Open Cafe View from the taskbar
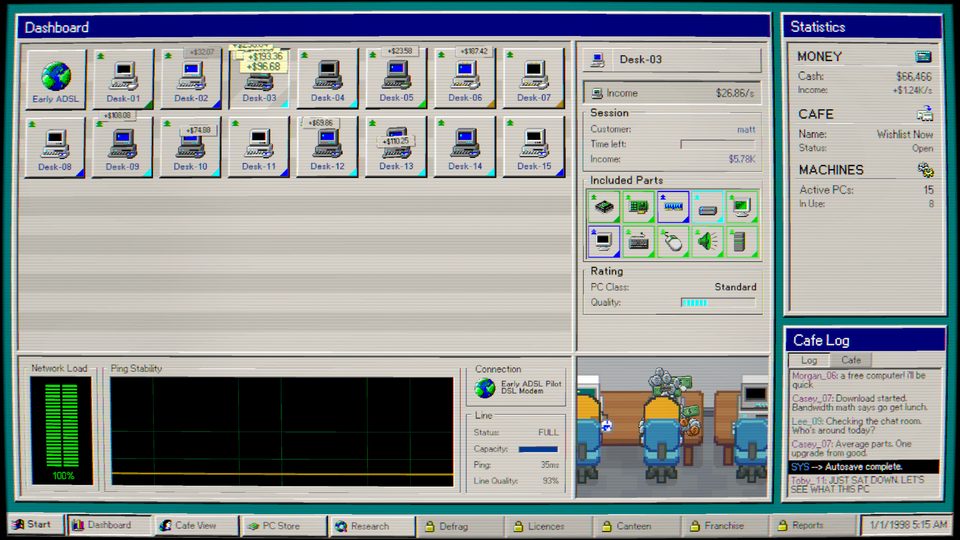The width and height of the screenshot is (960, 540). (196, 525)
